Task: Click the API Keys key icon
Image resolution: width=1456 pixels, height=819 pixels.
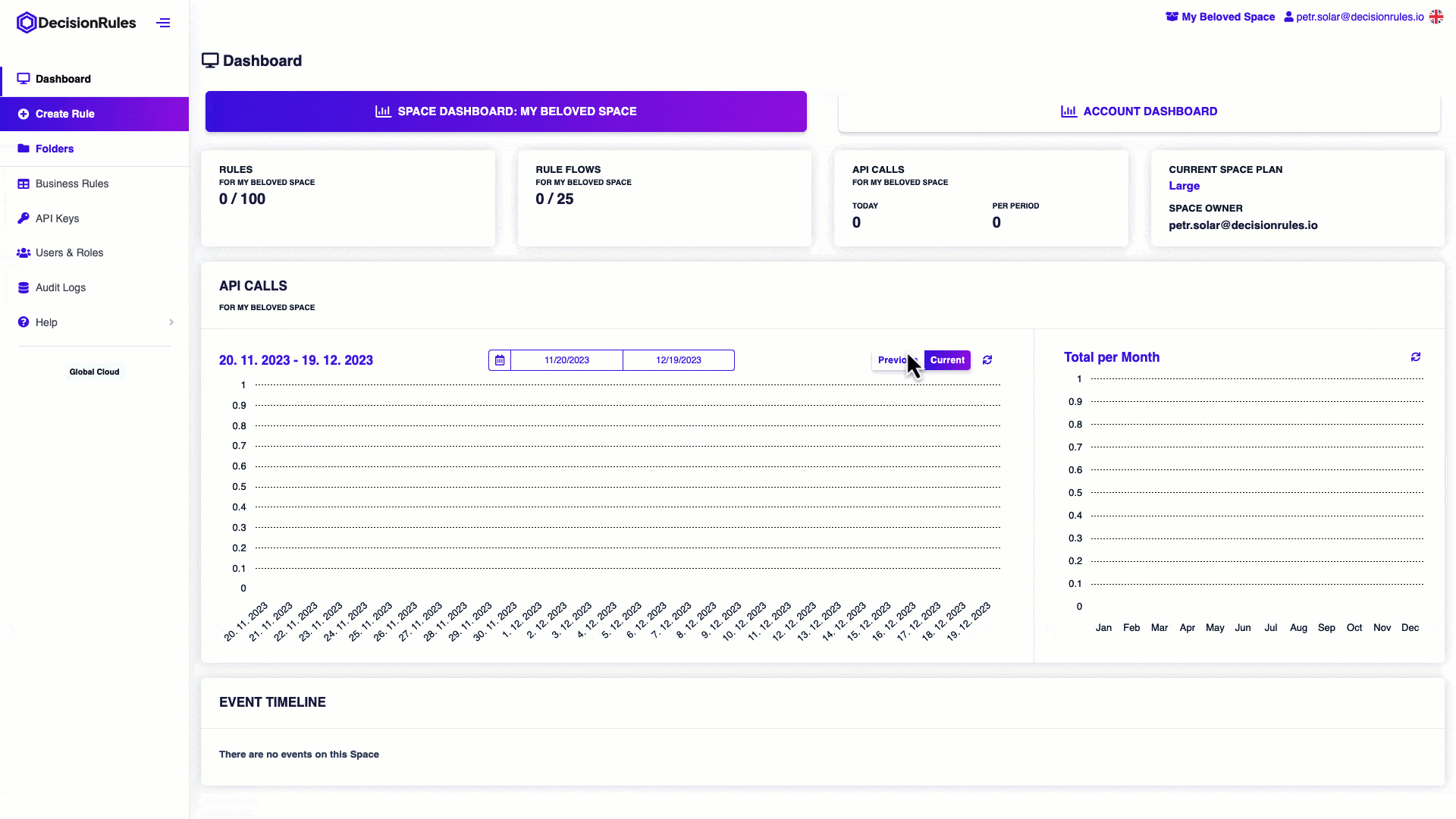Action: (x=24, y=218)
